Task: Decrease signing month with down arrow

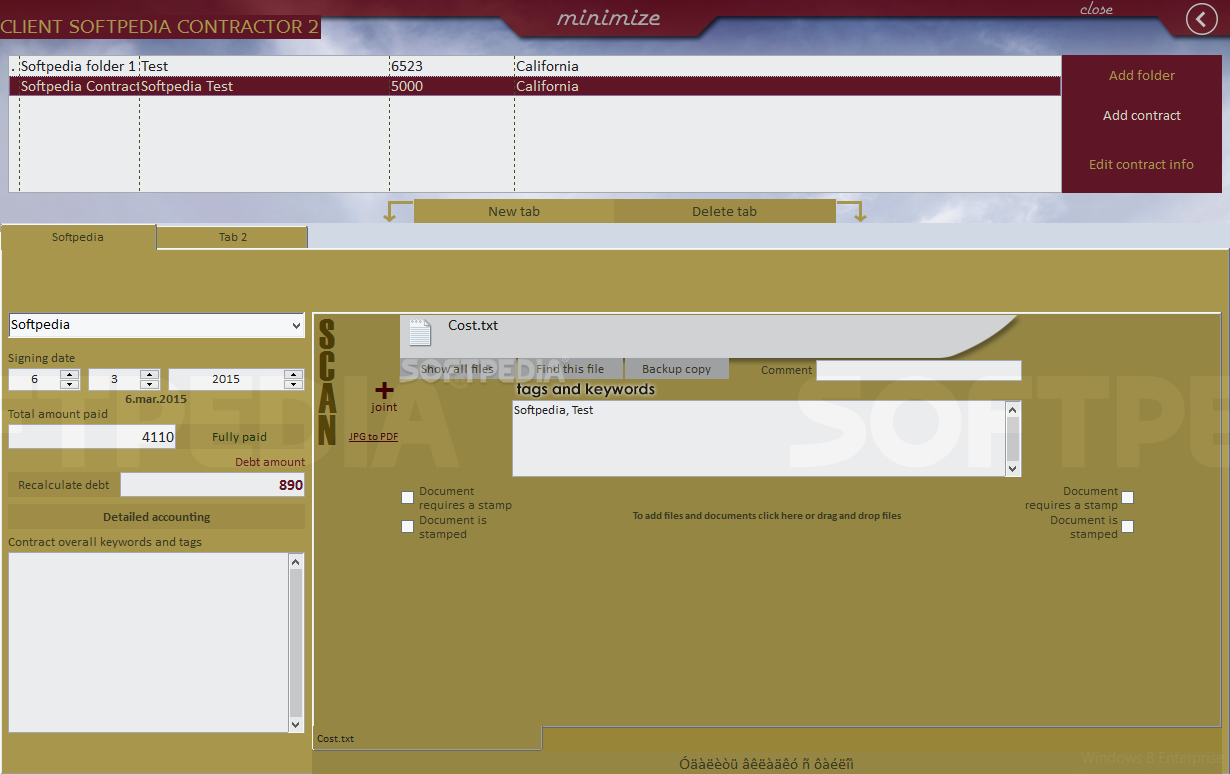Action: pos(150,385)
